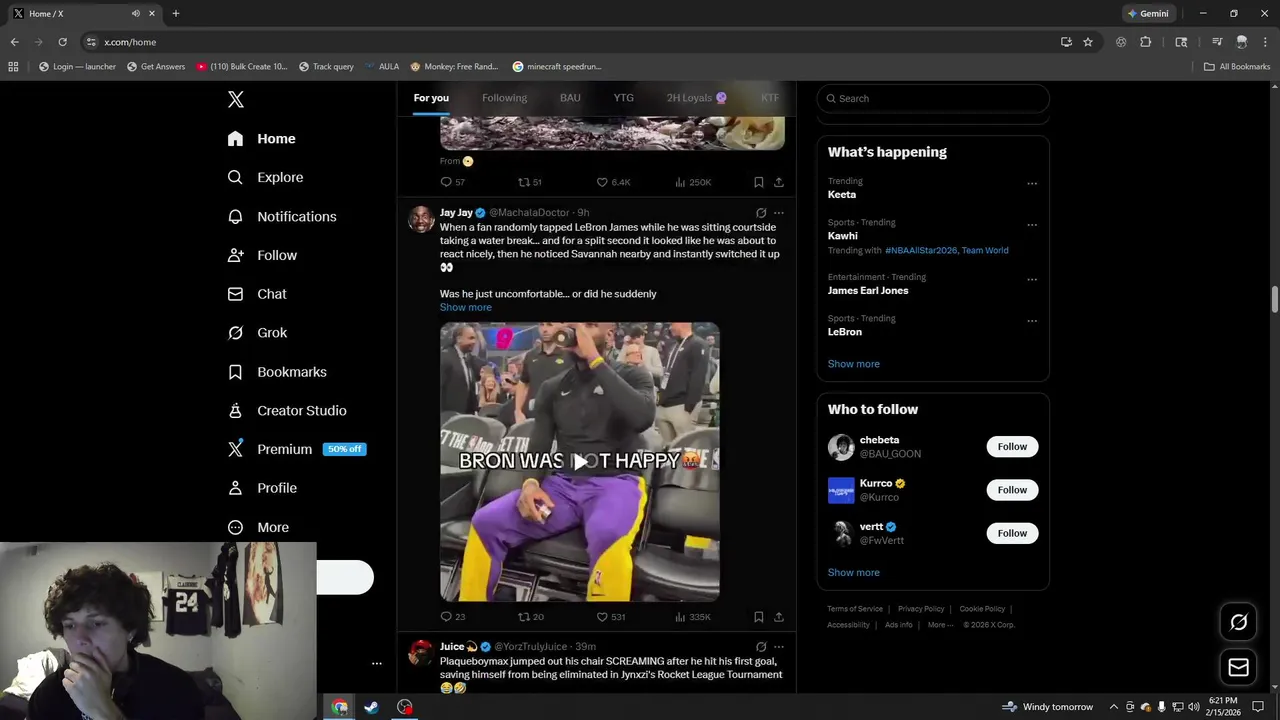Open Explore from the sidebar

[265, 177]
